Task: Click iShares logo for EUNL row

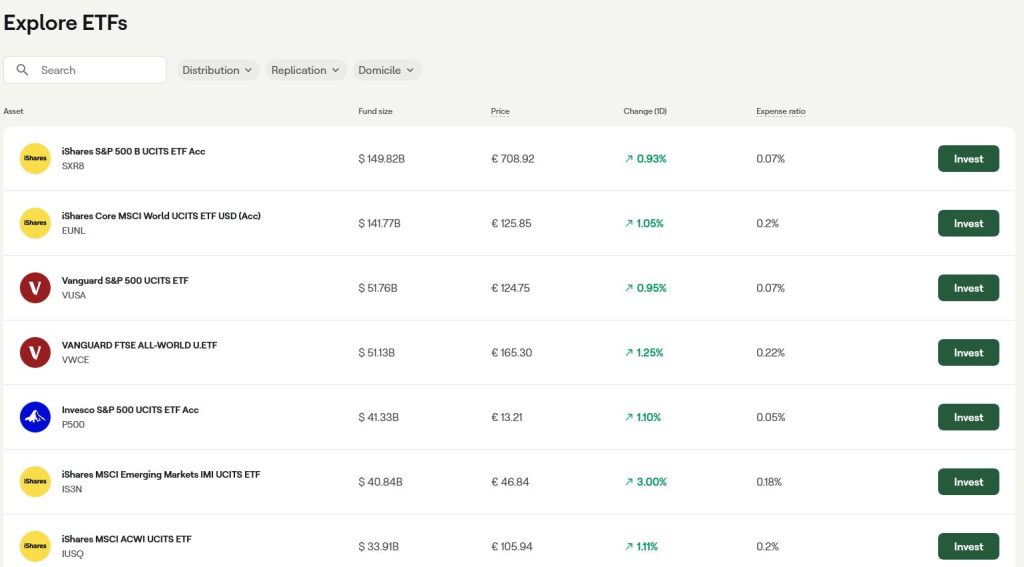Action: click(x=35, y=223)
